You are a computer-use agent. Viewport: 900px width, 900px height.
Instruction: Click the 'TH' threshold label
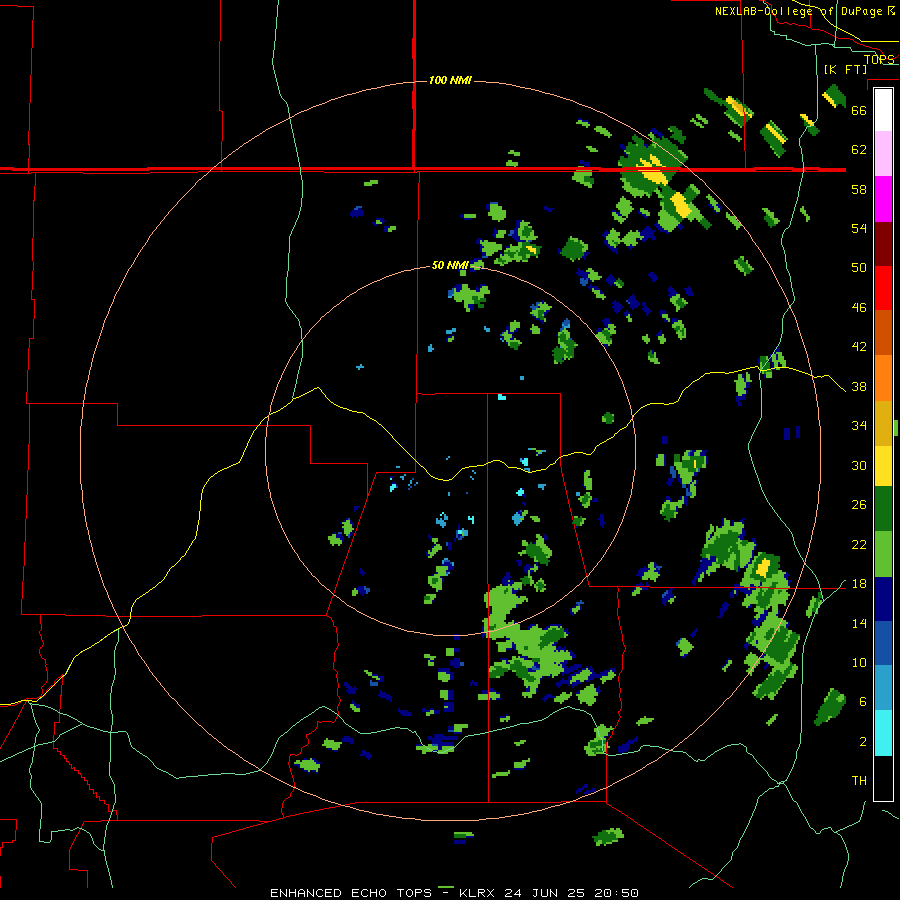pyautogui.click(x=859, y=781)
